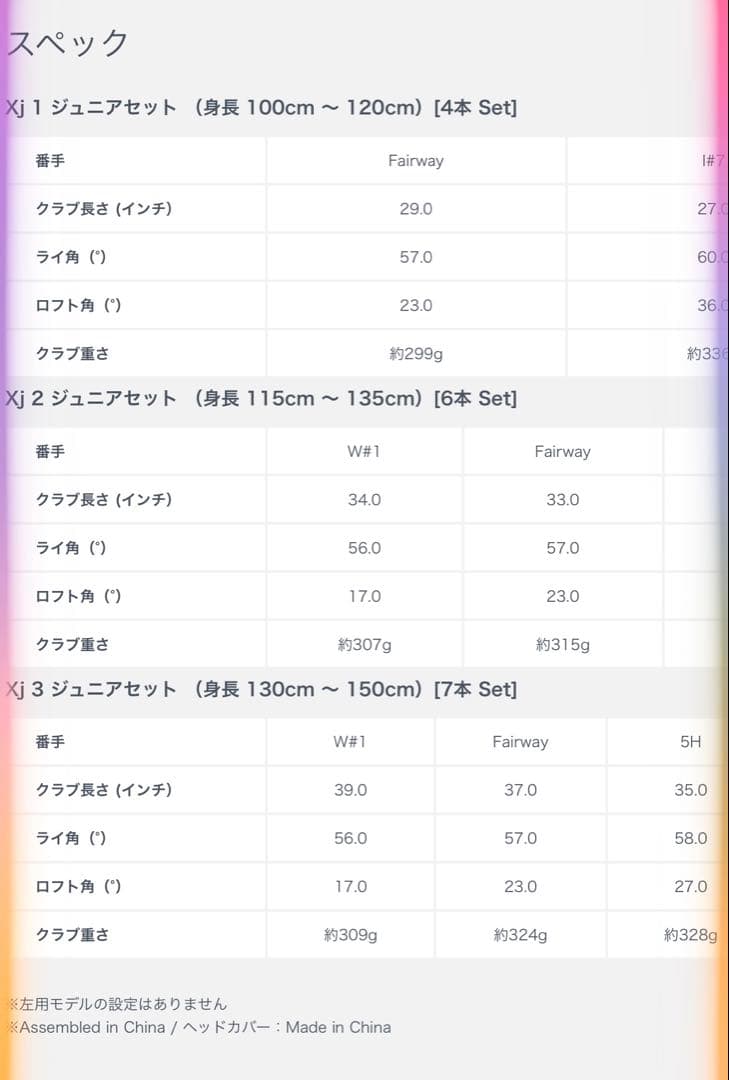729x1080 pixels.
Task: Click the 左用モデルの設定はありません note
Action: 118,1004
